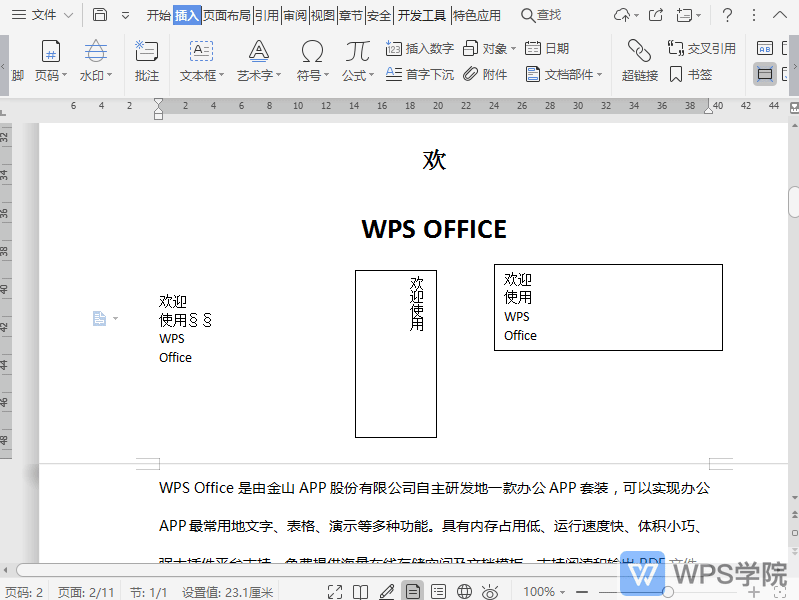Toggle eye protection mode icon
Viewport: 799px width, 600px height.
[490, 592]
